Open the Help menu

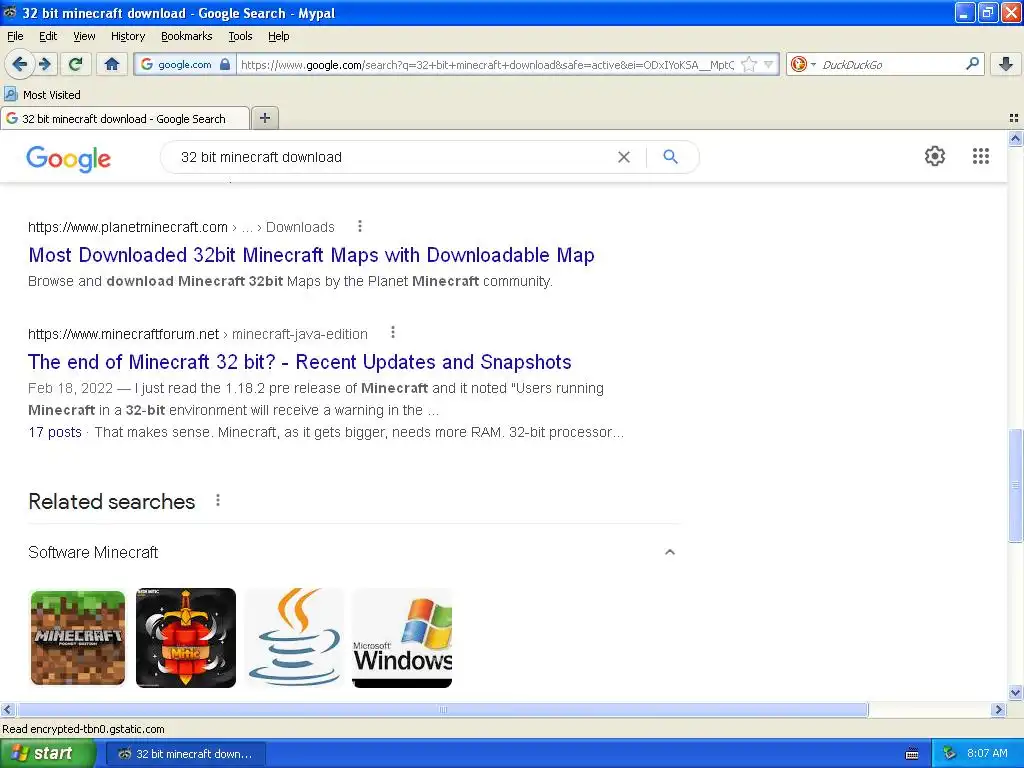point(278,36)
